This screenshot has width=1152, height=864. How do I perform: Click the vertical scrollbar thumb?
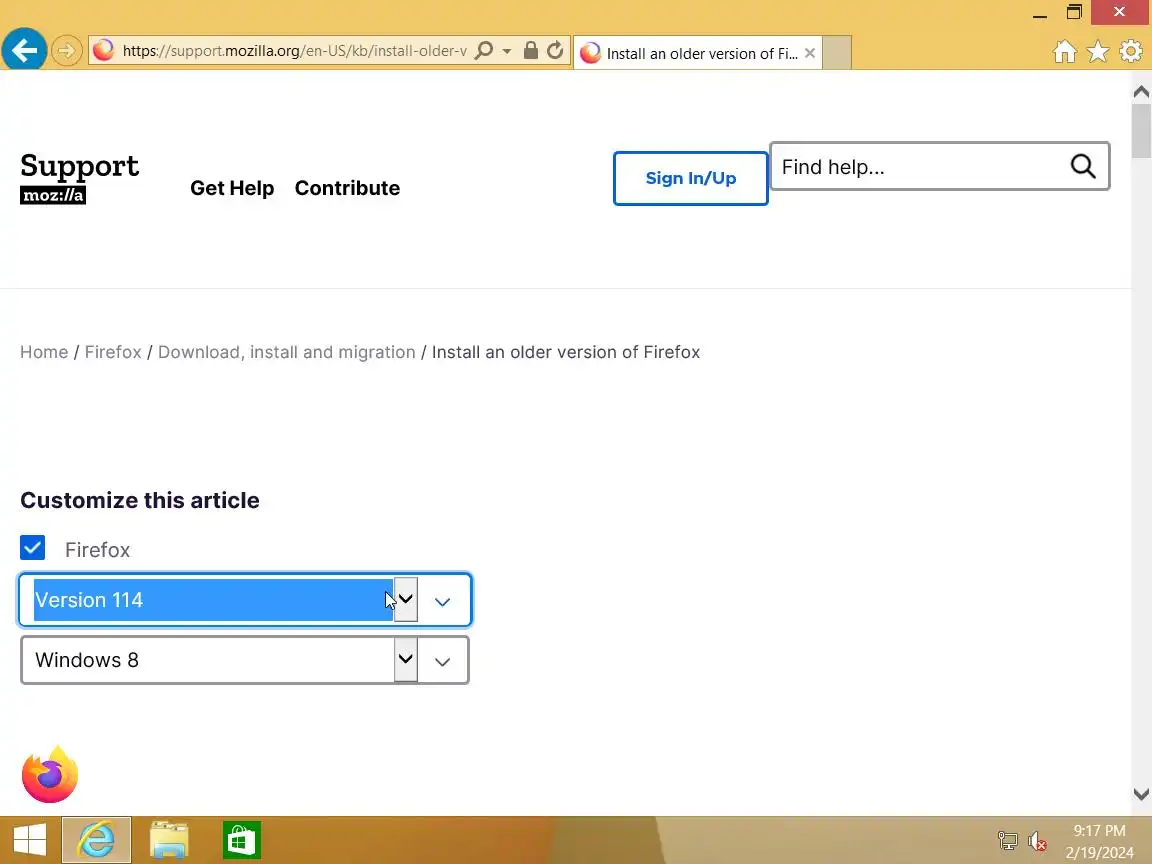coord(1141,131)
